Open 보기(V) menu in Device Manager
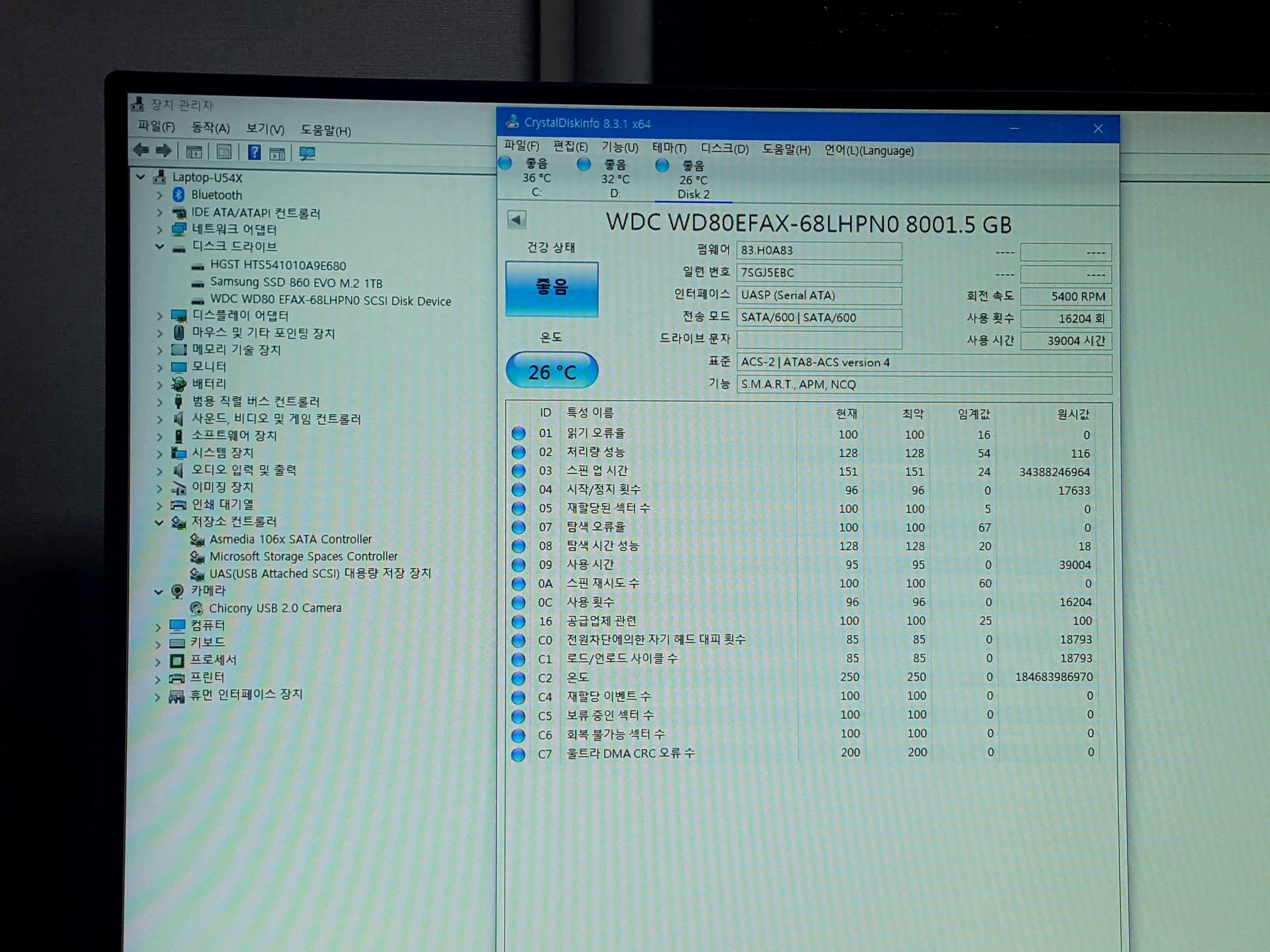 coord(265,129)
